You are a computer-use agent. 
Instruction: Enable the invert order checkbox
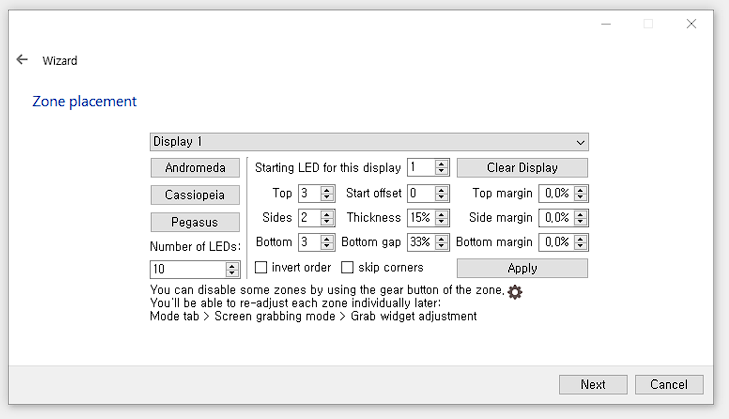(x=261, y=267)
